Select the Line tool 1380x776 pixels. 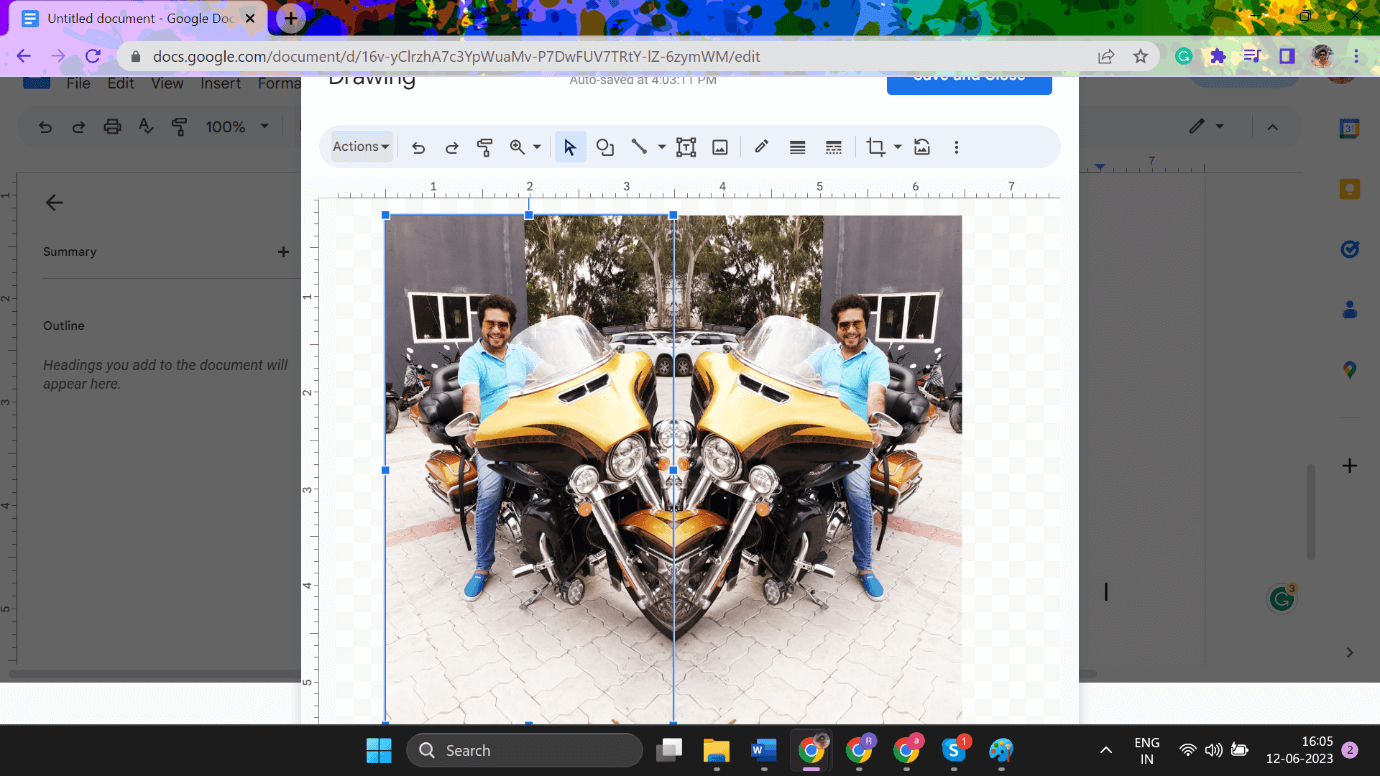(x=640, y=147)
